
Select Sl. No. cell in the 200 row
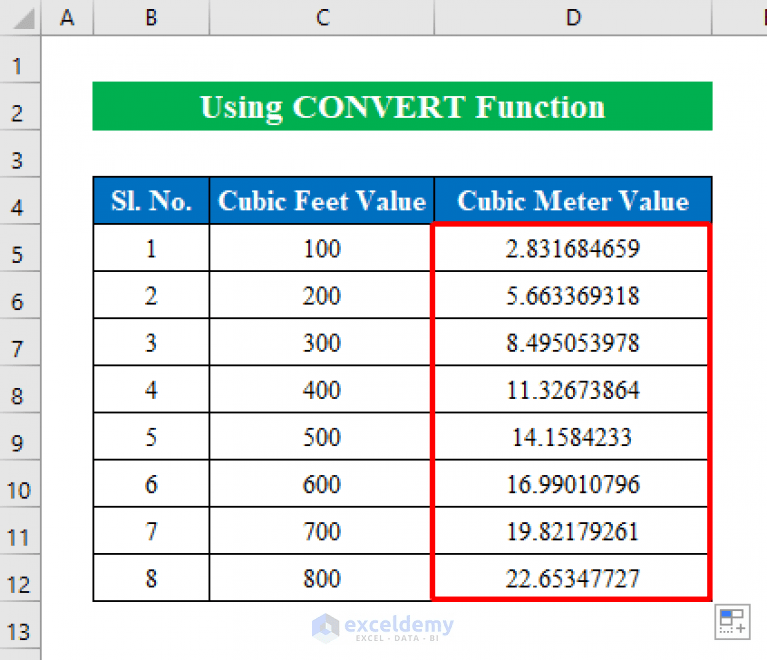(151, 295)
